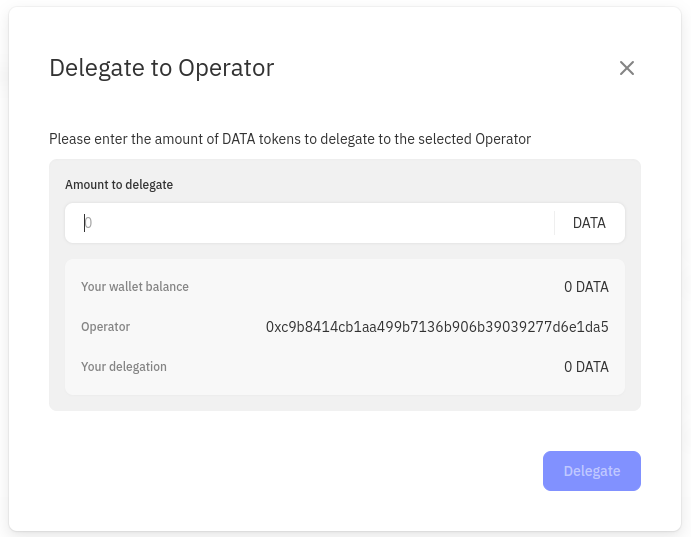Click empty space left of Delegate button
Image resolution: width=691 pixels, height=537 pixels.
pos(300,471)
